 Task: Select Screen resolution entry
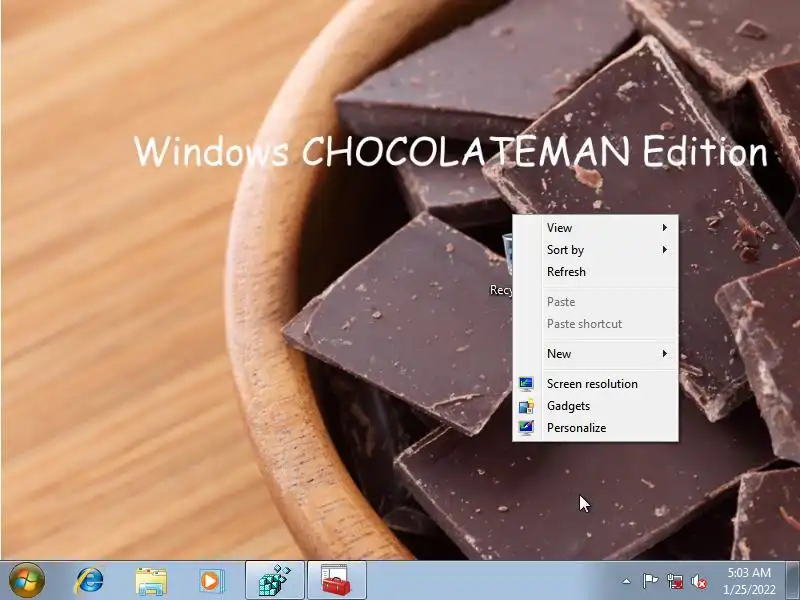click(595, 384)
